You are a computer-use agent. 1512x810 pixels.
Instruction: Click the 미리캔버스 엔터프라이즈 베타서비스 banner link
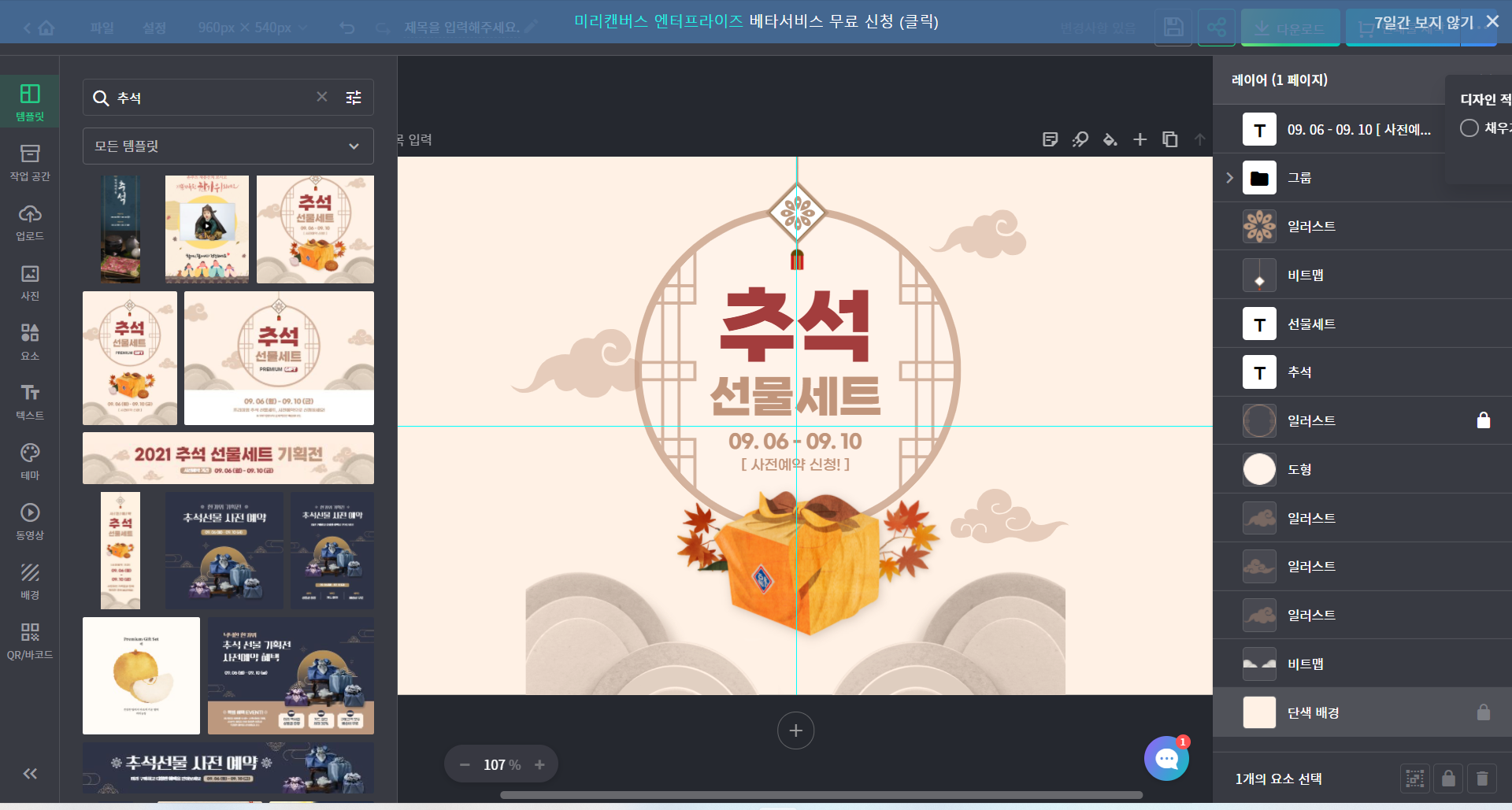756,21
